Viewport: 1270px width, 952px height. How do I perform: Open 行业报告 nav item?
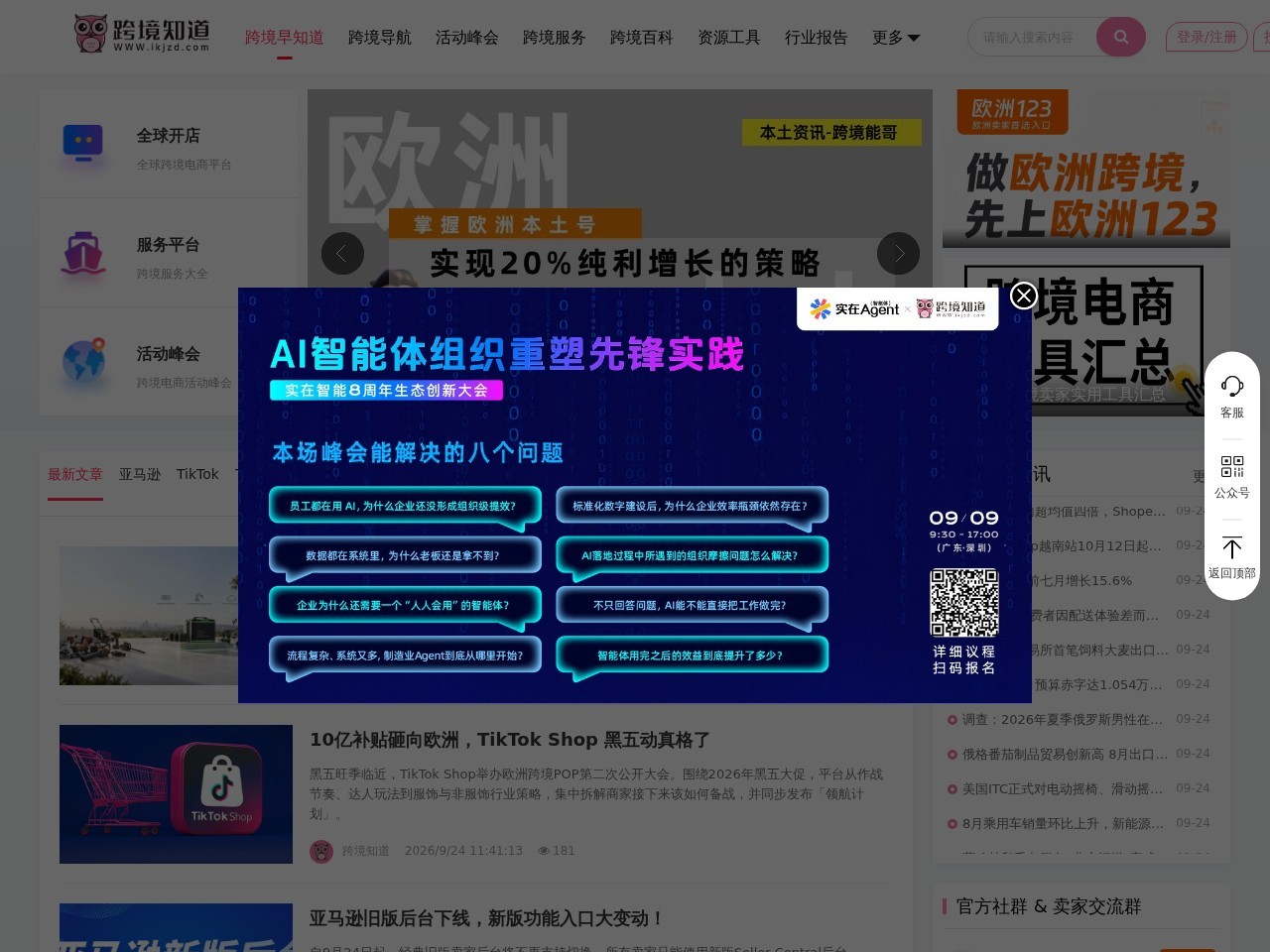(817, 37)
